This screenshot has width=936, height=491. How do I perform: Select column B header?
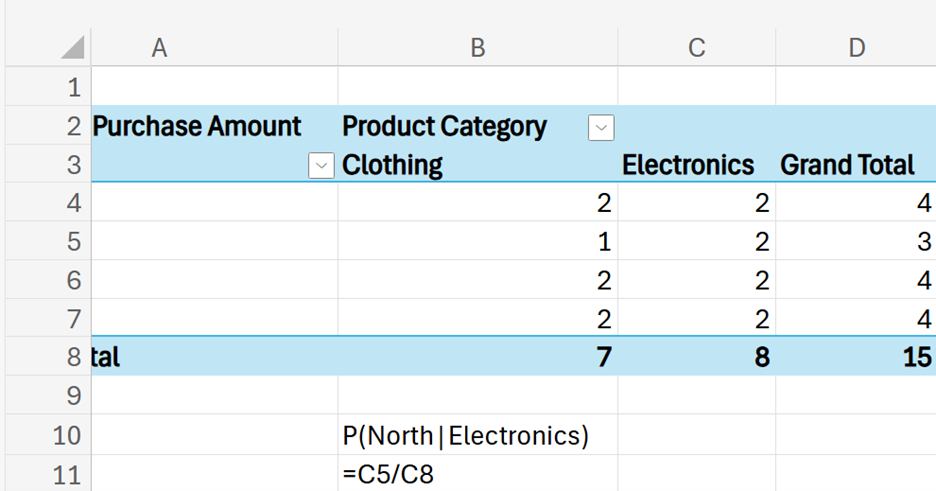click(477, 47)
